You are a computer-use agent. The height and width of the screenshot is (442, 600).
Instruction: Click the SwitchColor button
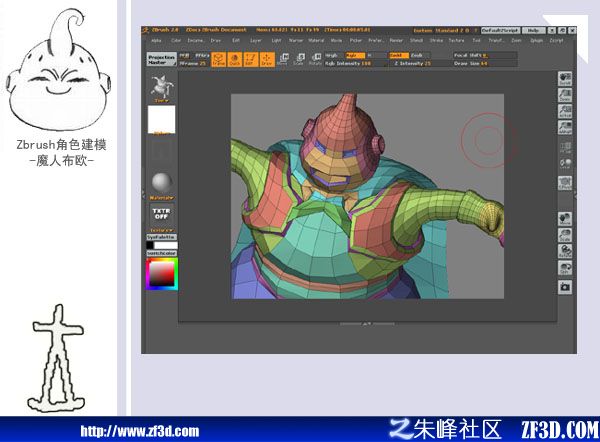point(161,253)
